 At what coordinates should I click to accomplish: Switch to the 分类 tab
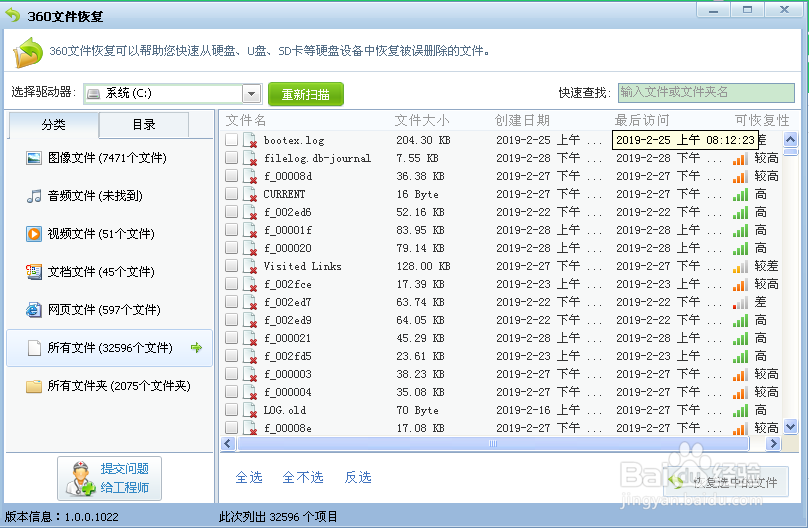54,124
